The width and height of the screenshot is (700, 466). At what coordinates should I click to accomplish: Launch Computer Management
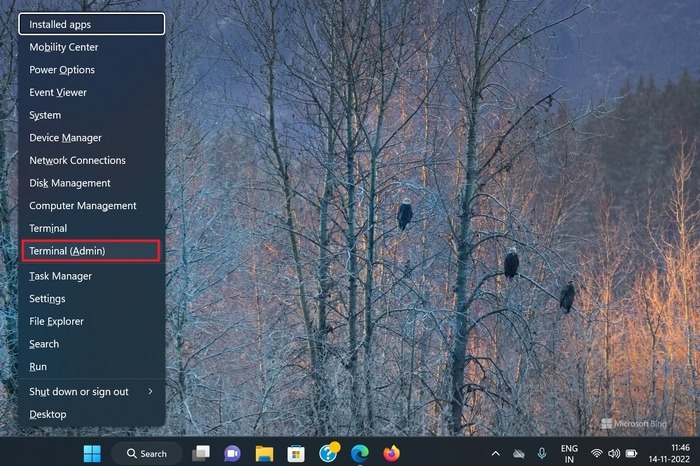(x=92, y=206)
